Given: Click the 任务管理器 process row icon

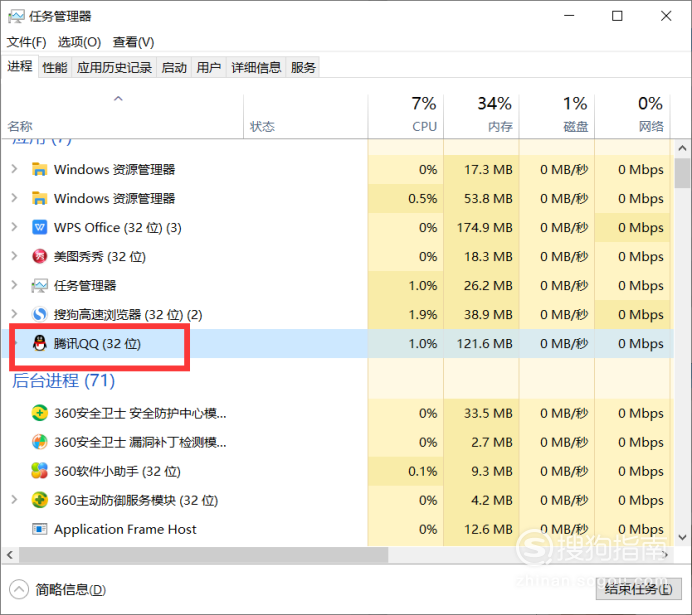Looking at the screenshot, I should point(39,285).
